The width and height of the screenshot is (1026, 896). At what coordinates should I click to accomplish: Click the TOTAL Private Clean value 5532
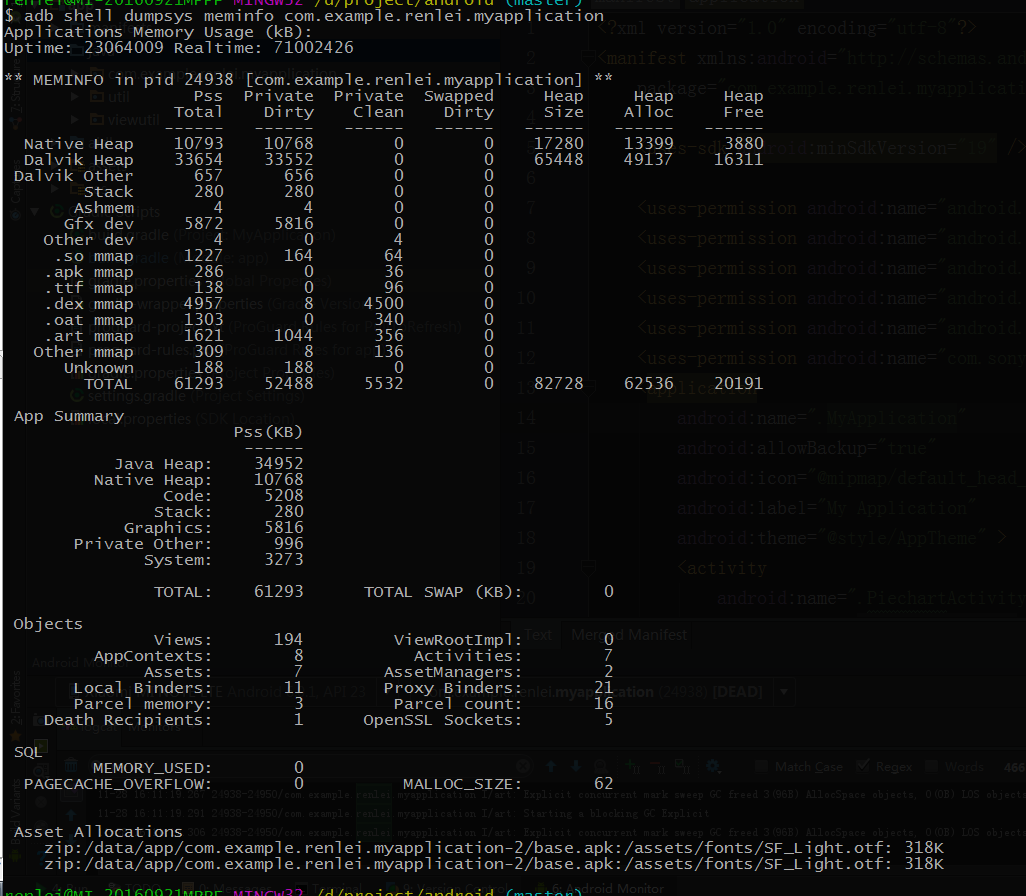(x=383, y=384)
